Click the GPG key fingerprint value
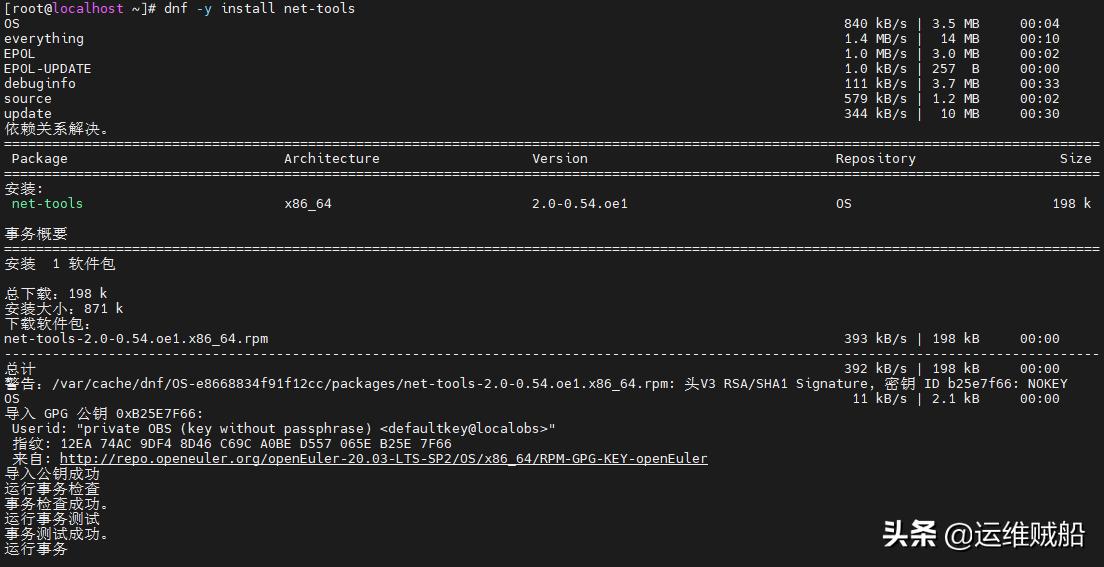 [256, 443]
